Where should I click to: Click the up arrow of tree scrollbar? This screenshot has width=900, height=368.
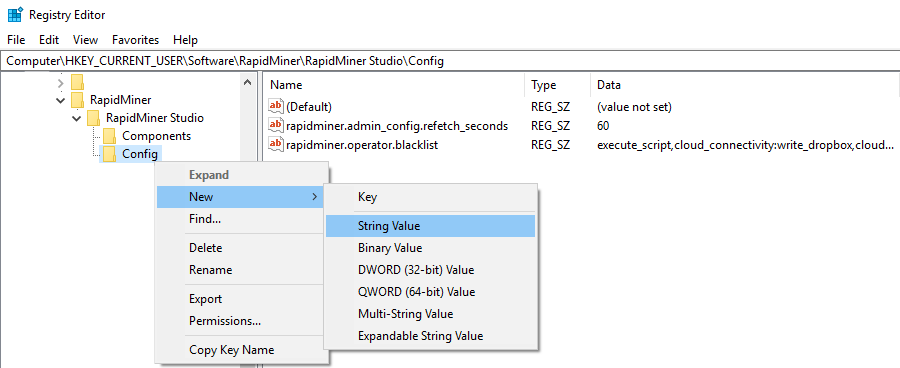pos(247,83)
